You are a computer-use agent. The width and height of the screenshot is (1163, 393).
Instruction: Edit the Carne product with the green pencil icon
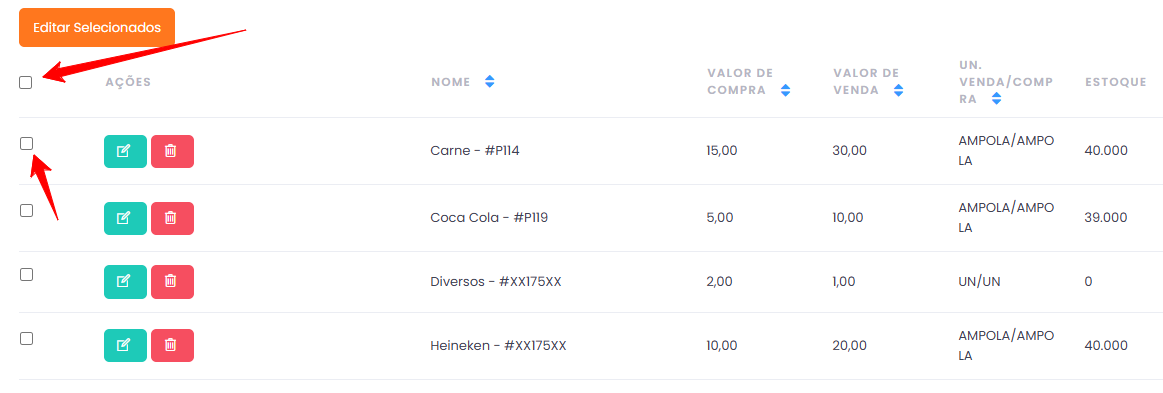coord(125,151)
